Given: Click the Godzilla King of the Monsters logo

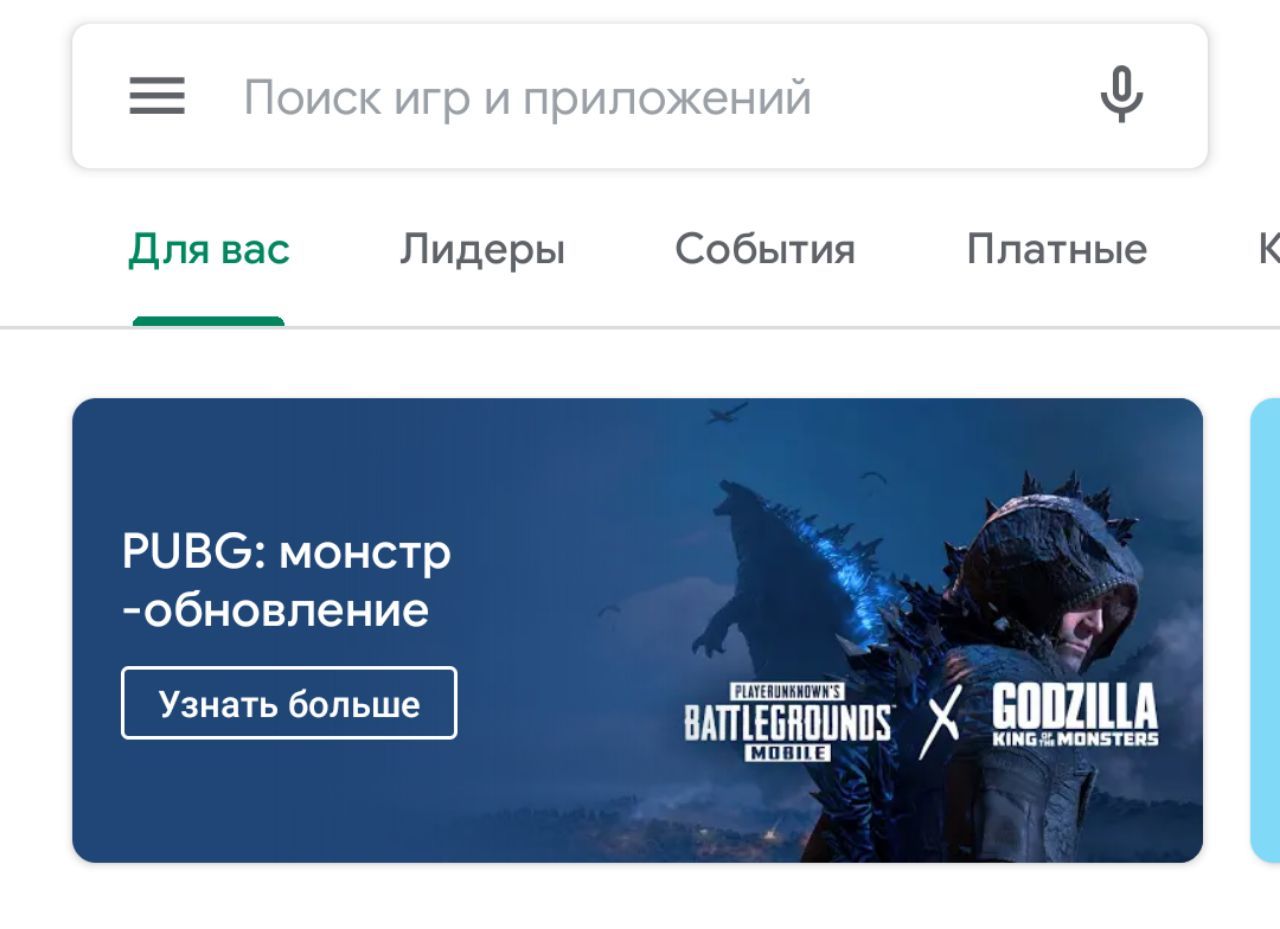Looking at the screenshot, I should (1075, 716).
